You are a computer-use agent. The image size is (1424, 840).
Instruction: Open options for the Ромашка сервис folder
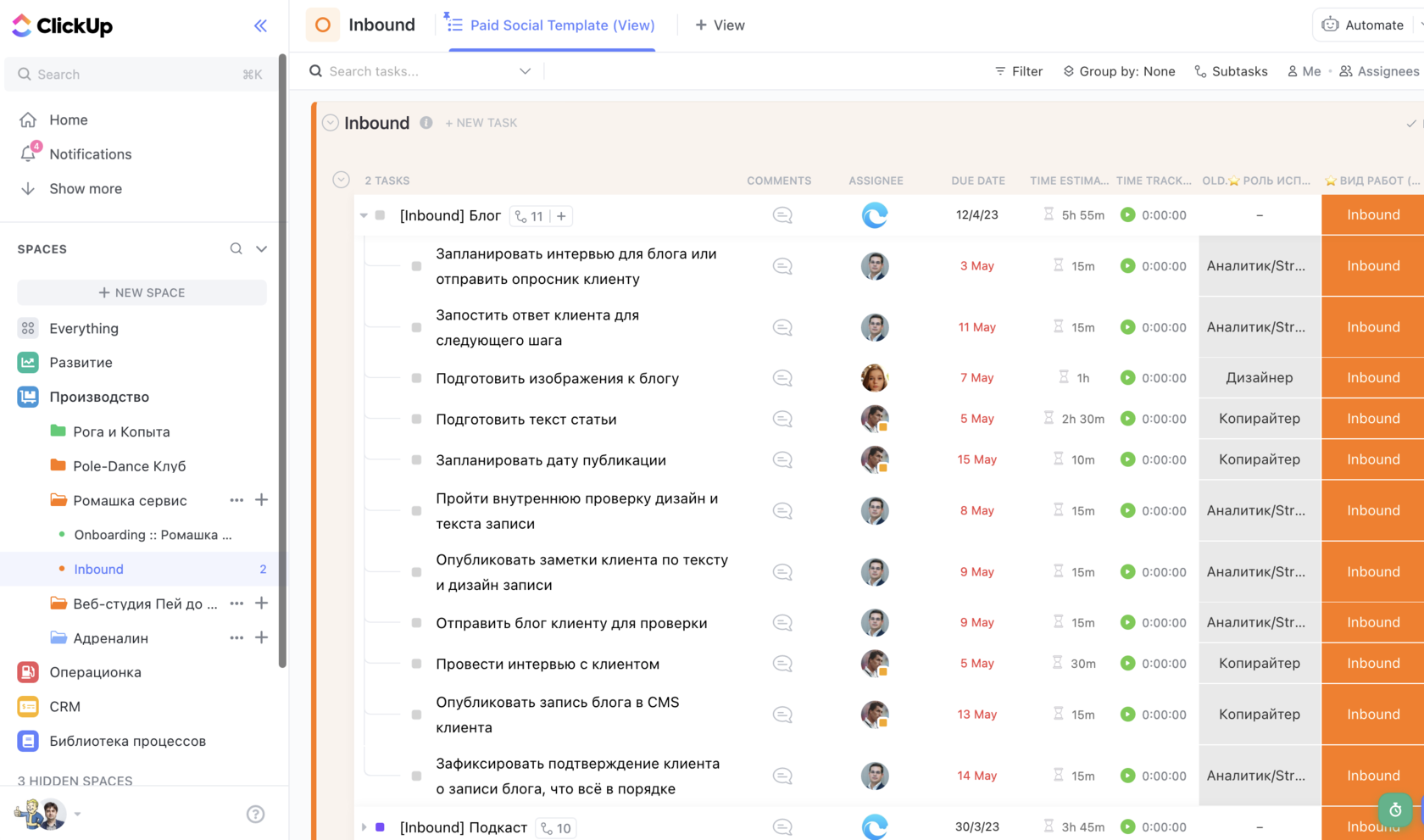click(x=236, y=500)
